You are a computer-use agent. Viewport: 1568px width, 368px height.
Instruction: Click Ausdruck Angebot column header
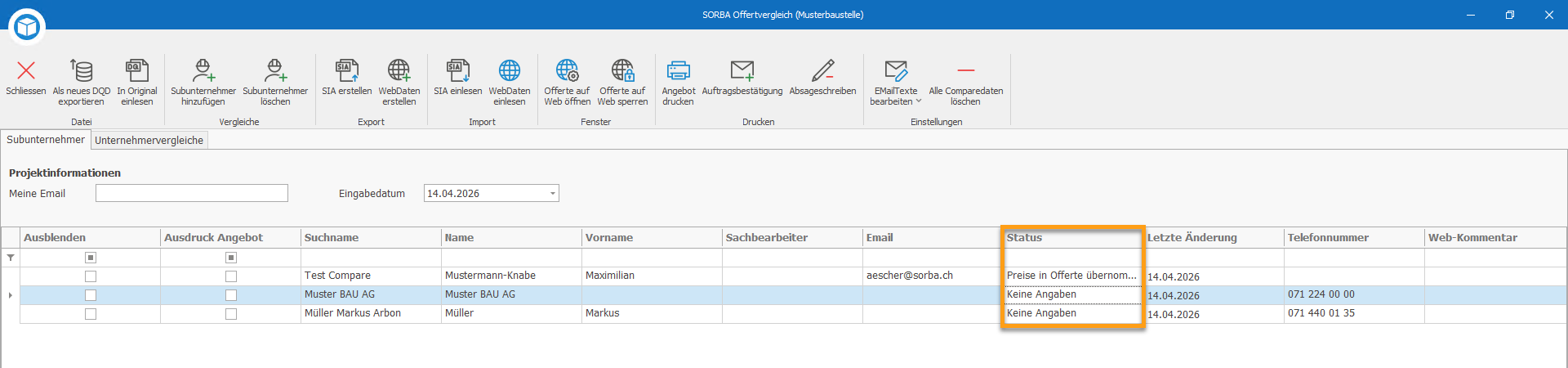click(230, 238)
